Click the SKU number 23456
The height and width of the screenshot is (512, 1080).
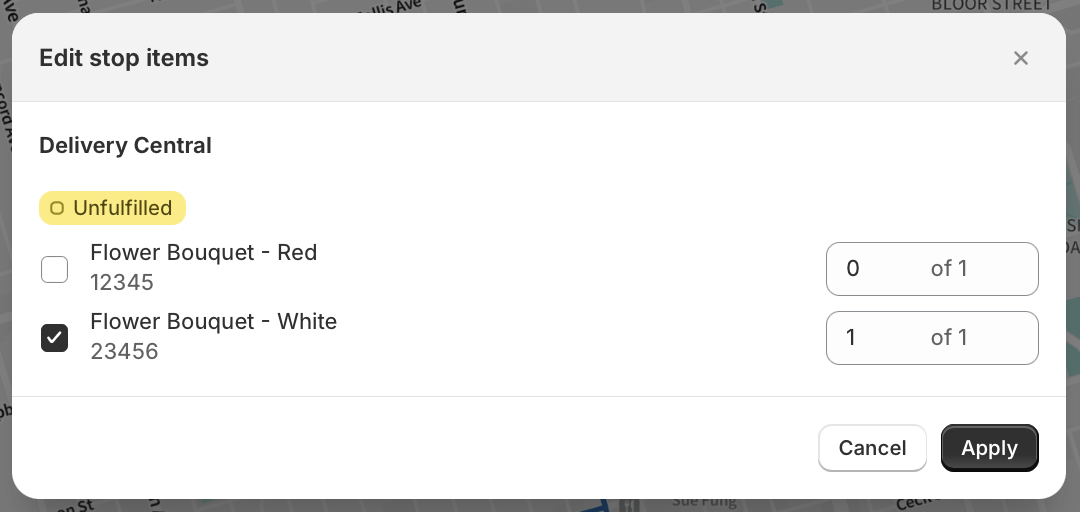124,351
